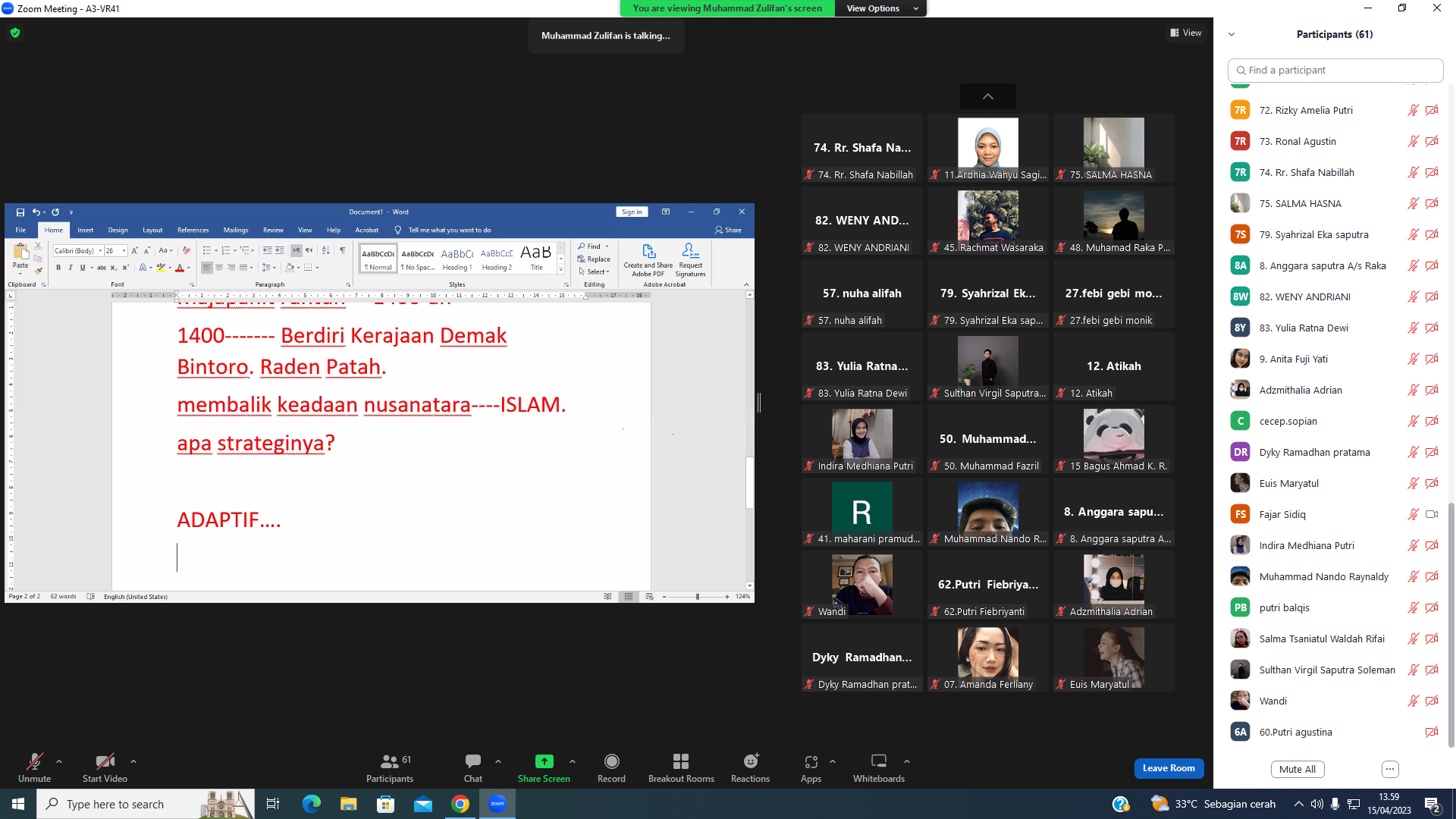The height and width of the screenshot is (819, 1456).
Task: Click the Bullets list icon in Word
Action: (206, 250)
